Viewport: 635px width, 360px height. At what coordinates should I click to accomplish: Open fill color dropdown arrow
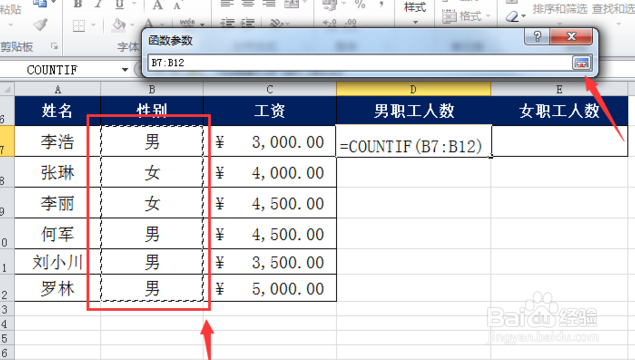pyautogui.click(x=133, y=25)
